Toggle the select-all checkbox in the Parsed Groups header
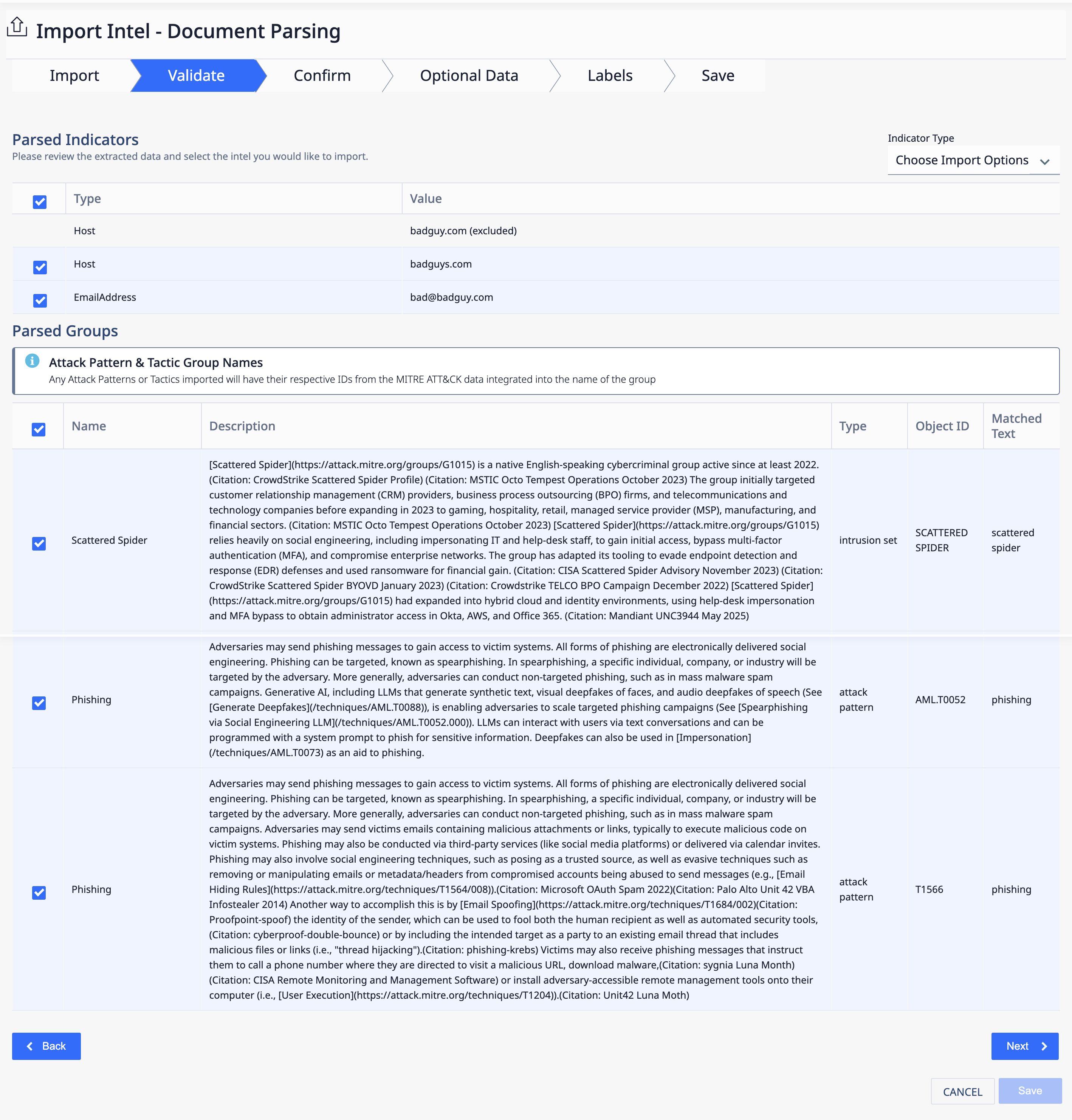 click(x=38, y=430)
